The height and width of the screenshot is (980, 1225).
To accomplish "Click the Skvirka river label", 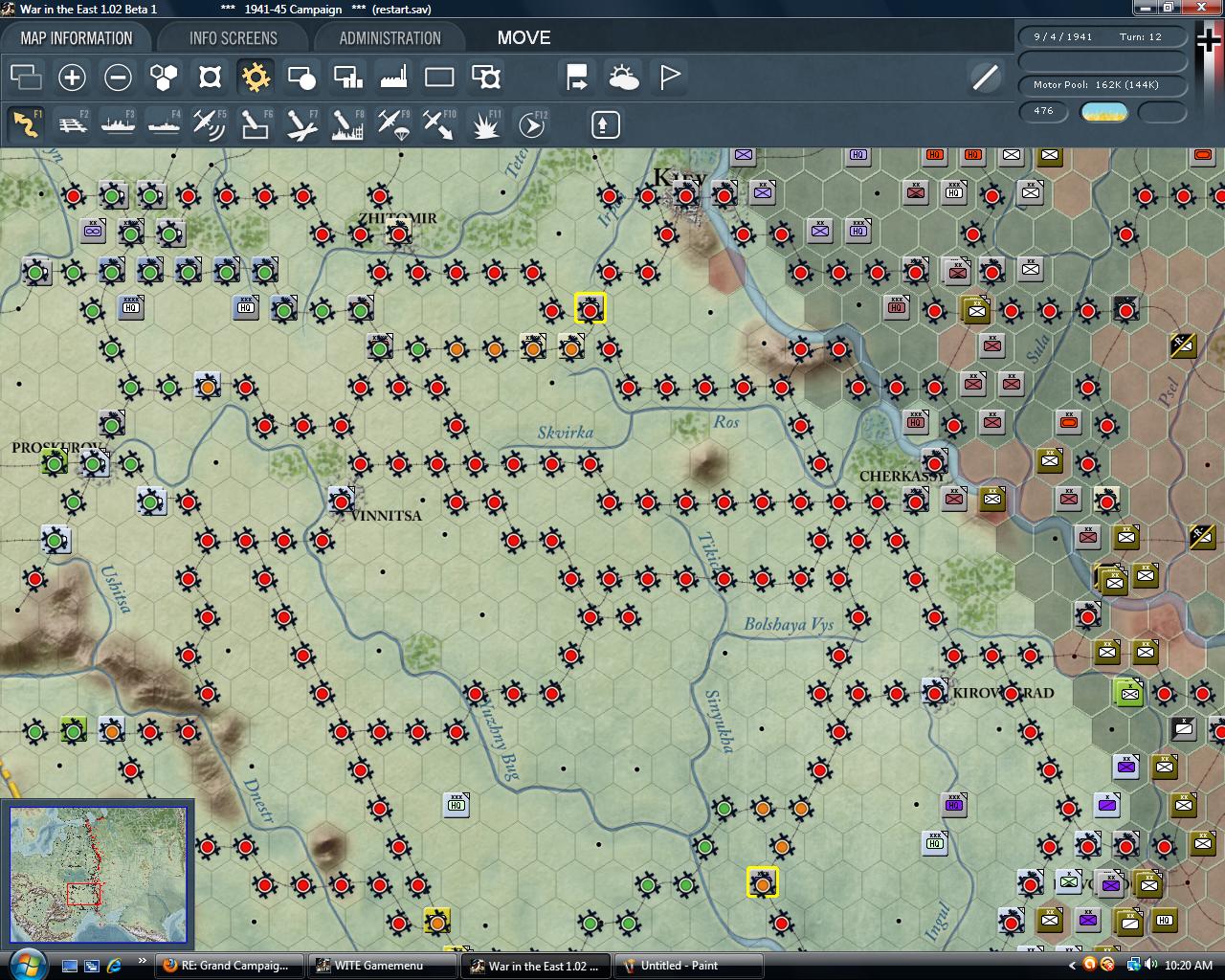I will coord(565,433).
